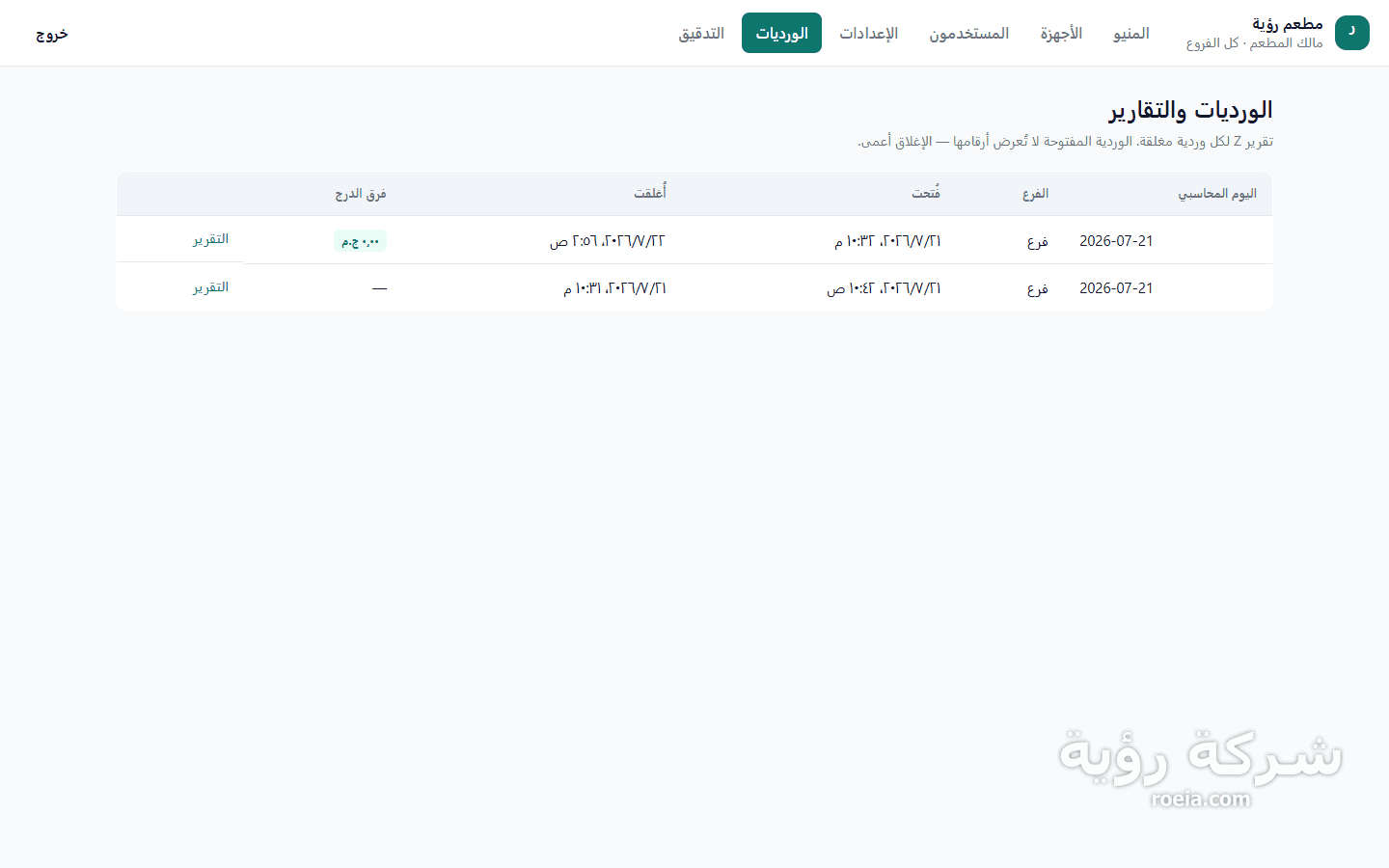Click the 2026-07-21 date in second row

(1116, 288)
